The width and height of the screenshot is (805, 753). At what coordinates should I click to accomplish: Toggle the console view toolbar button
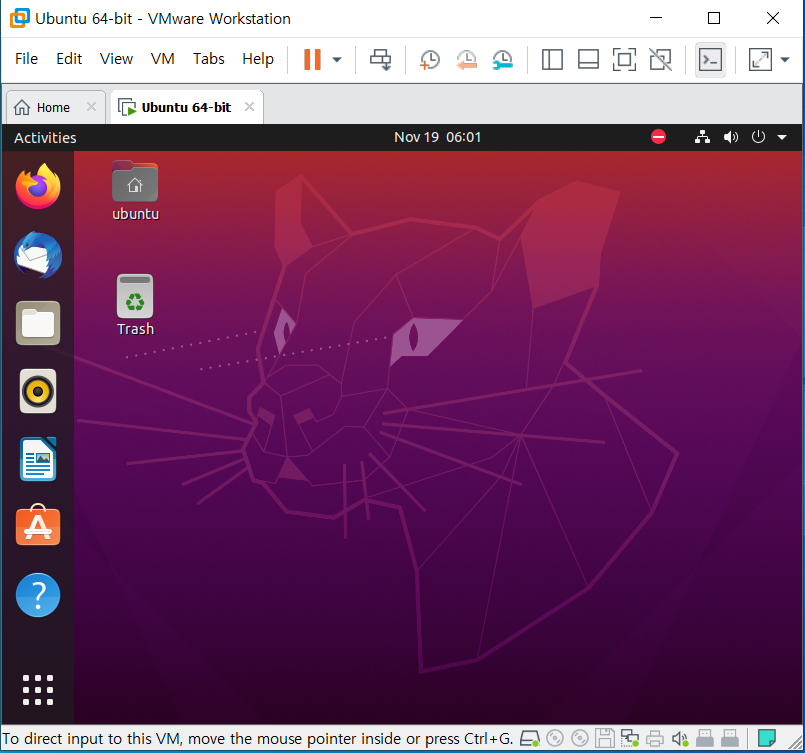[711, 60]
